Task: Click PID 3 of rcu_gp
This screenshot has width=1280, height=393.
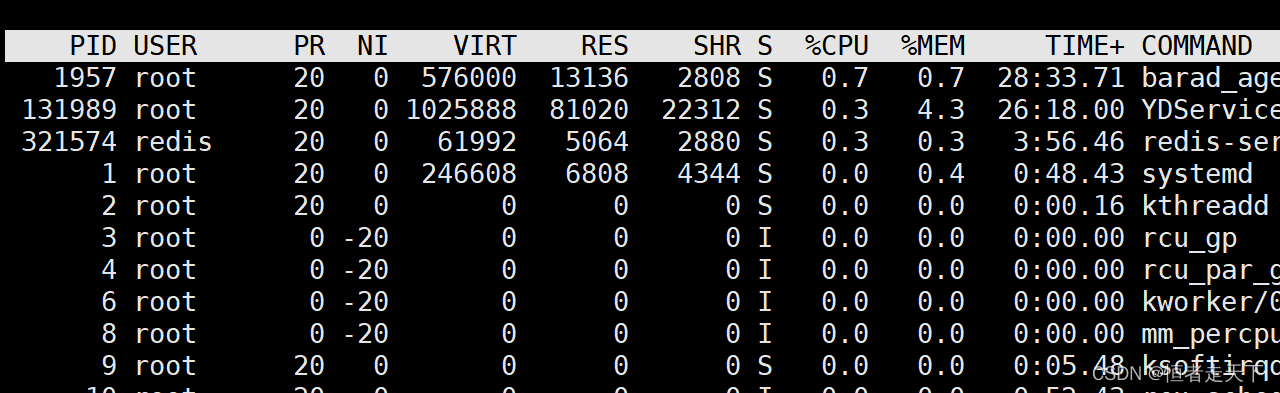Action: pyautogui.click(x=109, y=238)
